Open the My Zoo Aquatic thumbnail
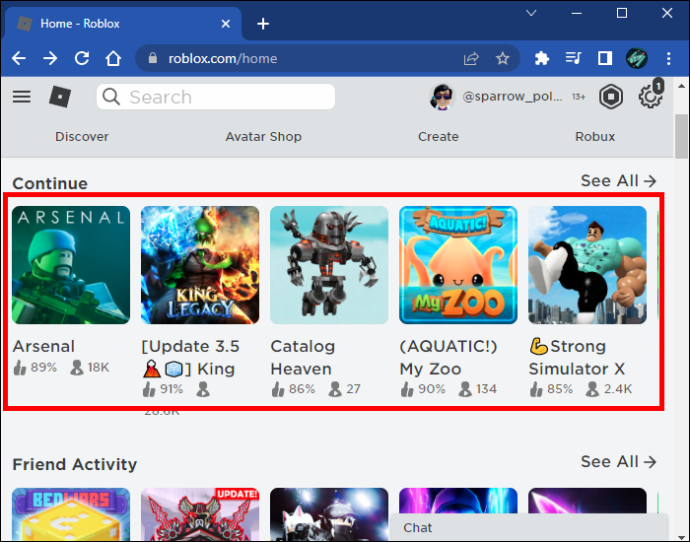 (458, 265)
